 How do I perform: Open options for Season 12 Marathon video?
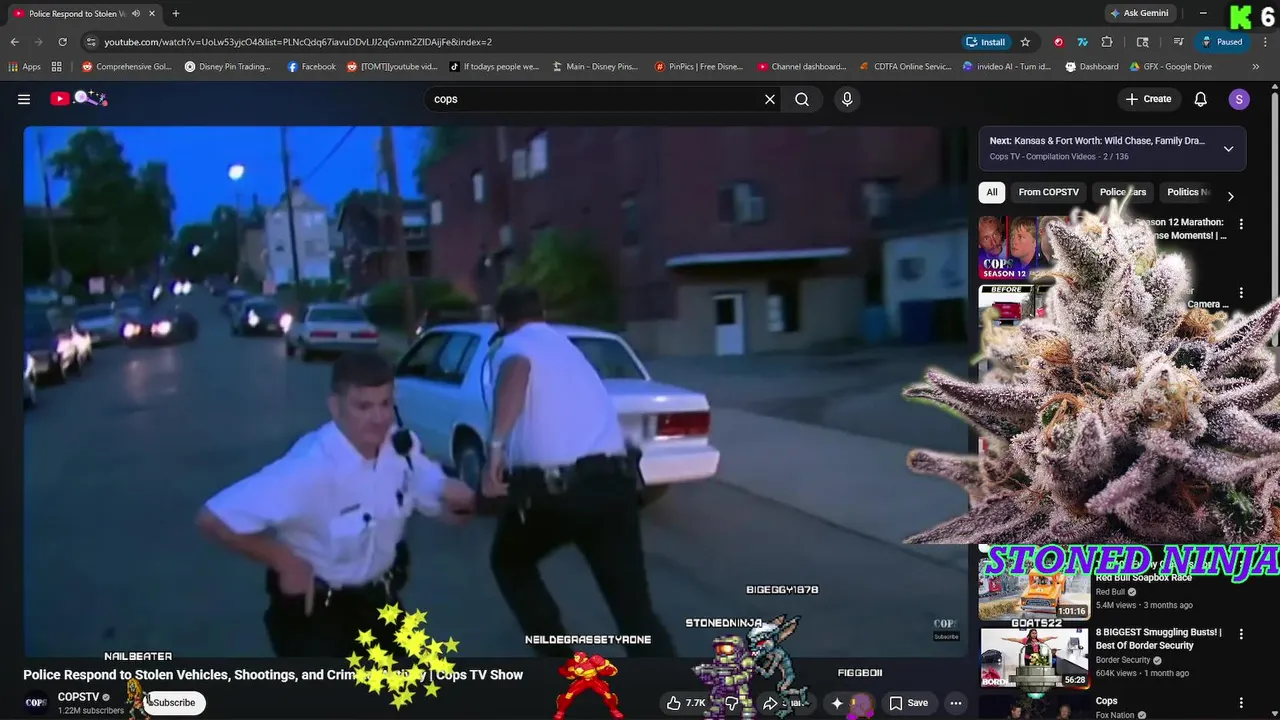click(x=1241, y=224)
